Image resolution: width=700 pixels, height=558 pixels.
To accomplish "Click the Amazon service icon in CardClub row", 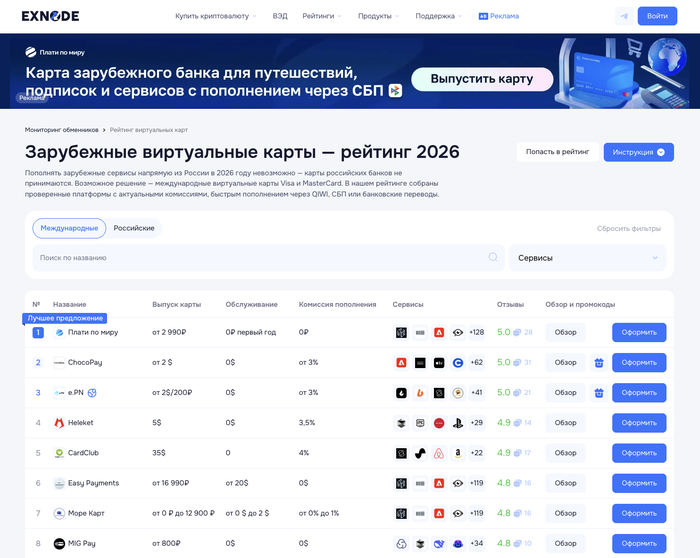I will point(457,453).
